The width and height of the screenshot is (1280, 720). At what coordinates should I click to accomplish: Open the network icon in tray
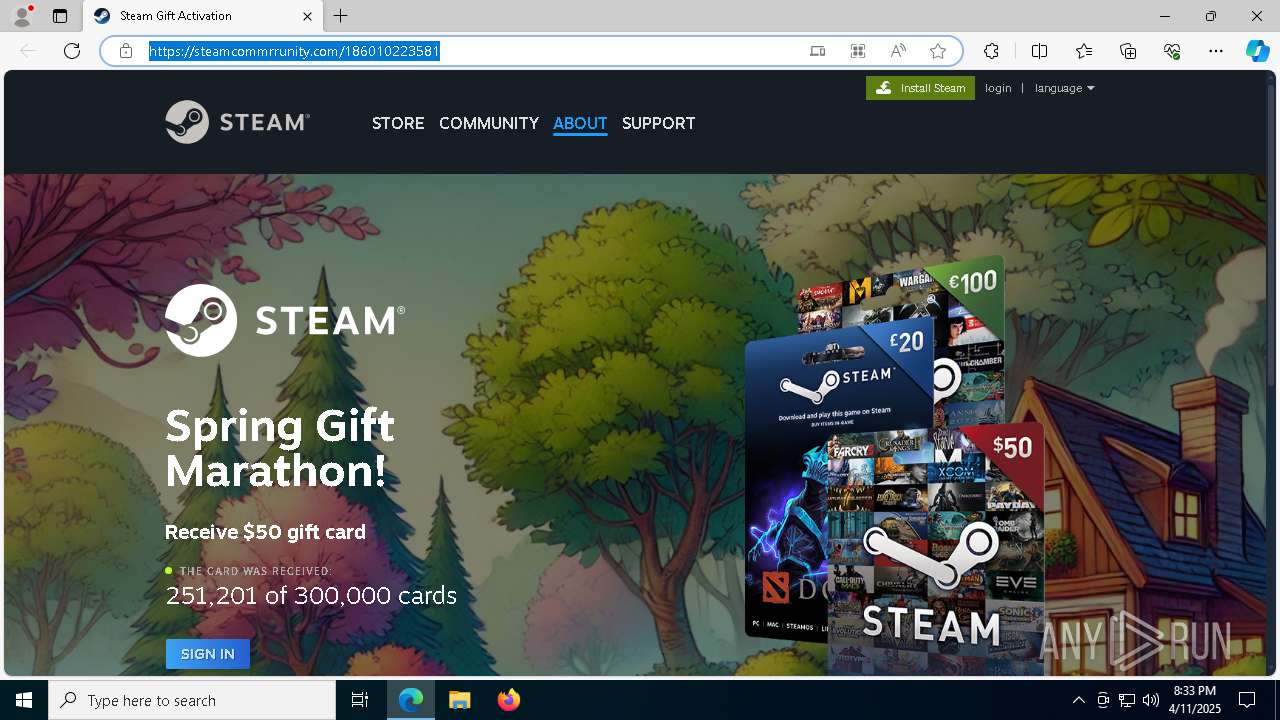point(1127,700)
